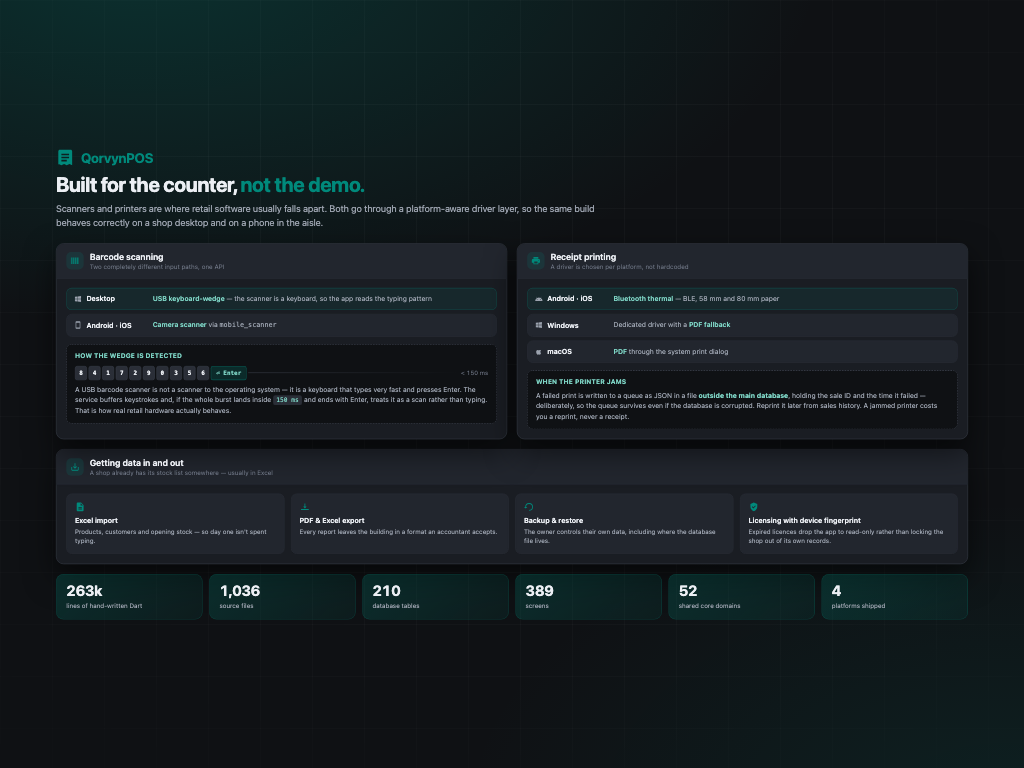Image resolution: width=1024 pixels, height=768 pixels.
Task: Click the Apple icon in macOS row
Action: pyautogui.click(x=539, y=352)
